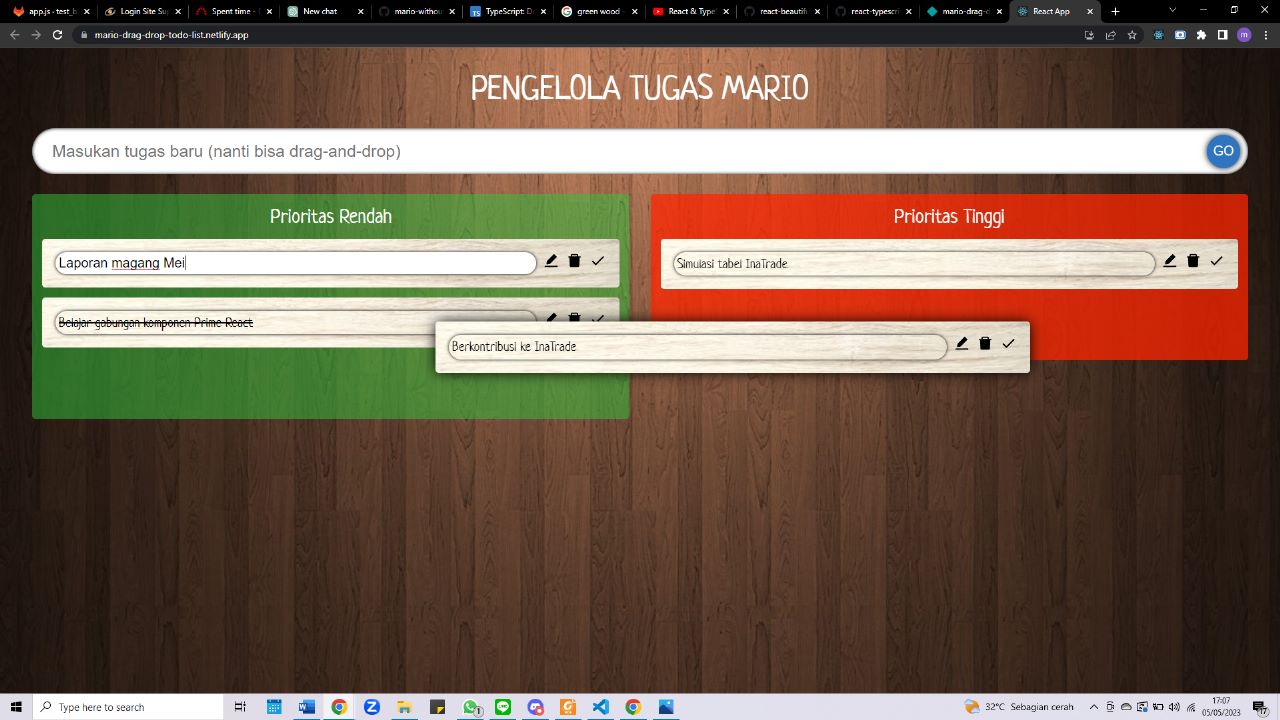Open the Extensions puzzle menu

click(x=1201, y=34)
